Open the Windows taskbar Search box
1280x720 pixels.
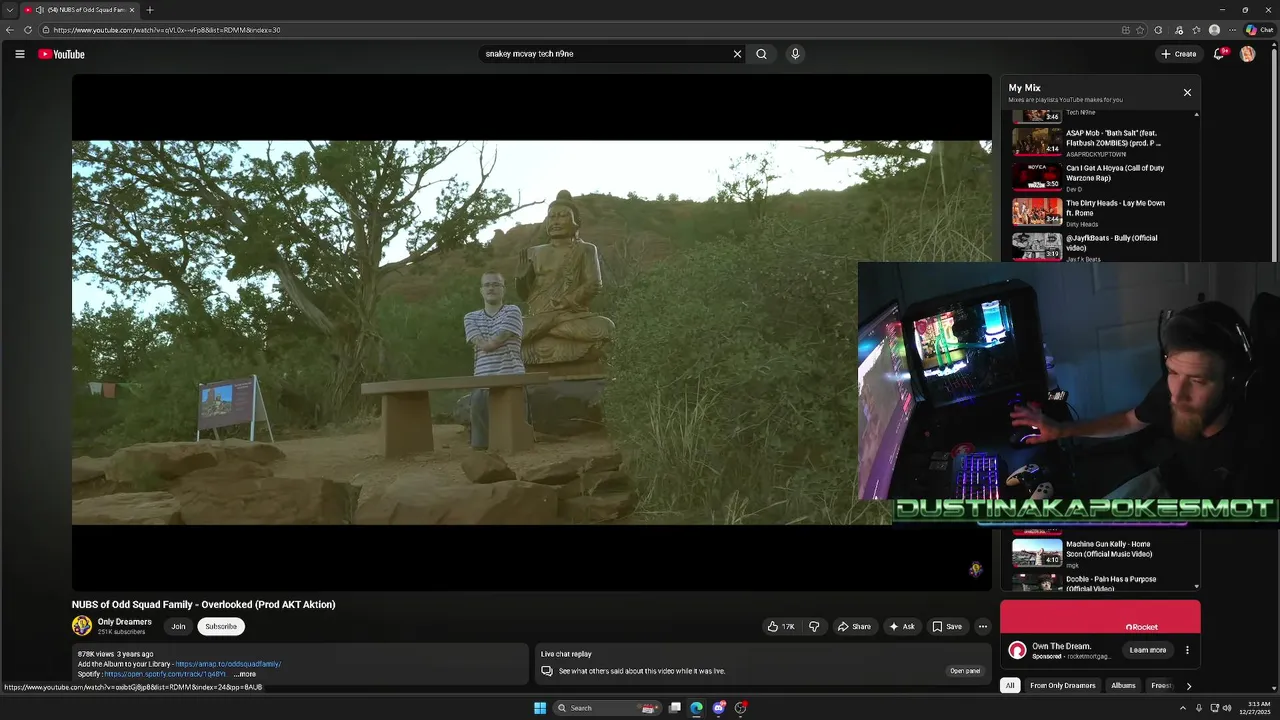click(x=606, y=708)
